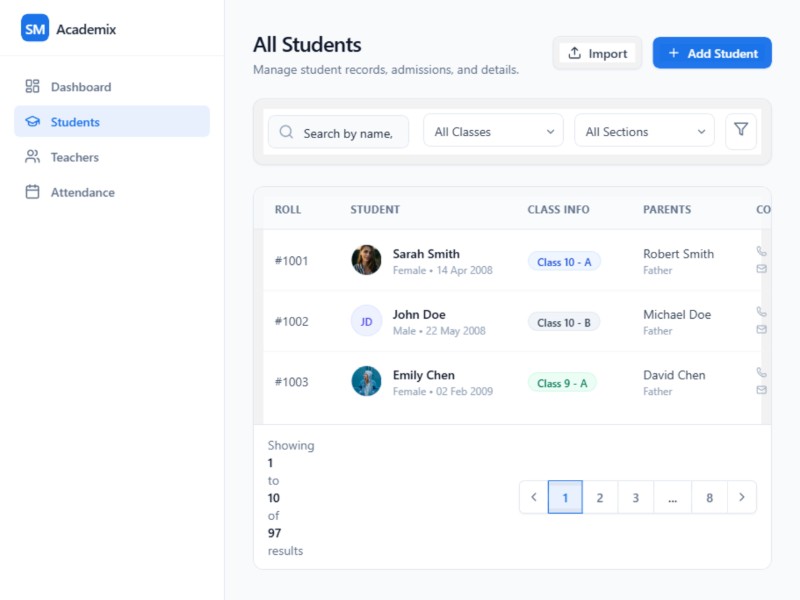The image size is (800, 600).
Task: Click the phone icon in Sarah Smith's row
Action: pos(761,252)
